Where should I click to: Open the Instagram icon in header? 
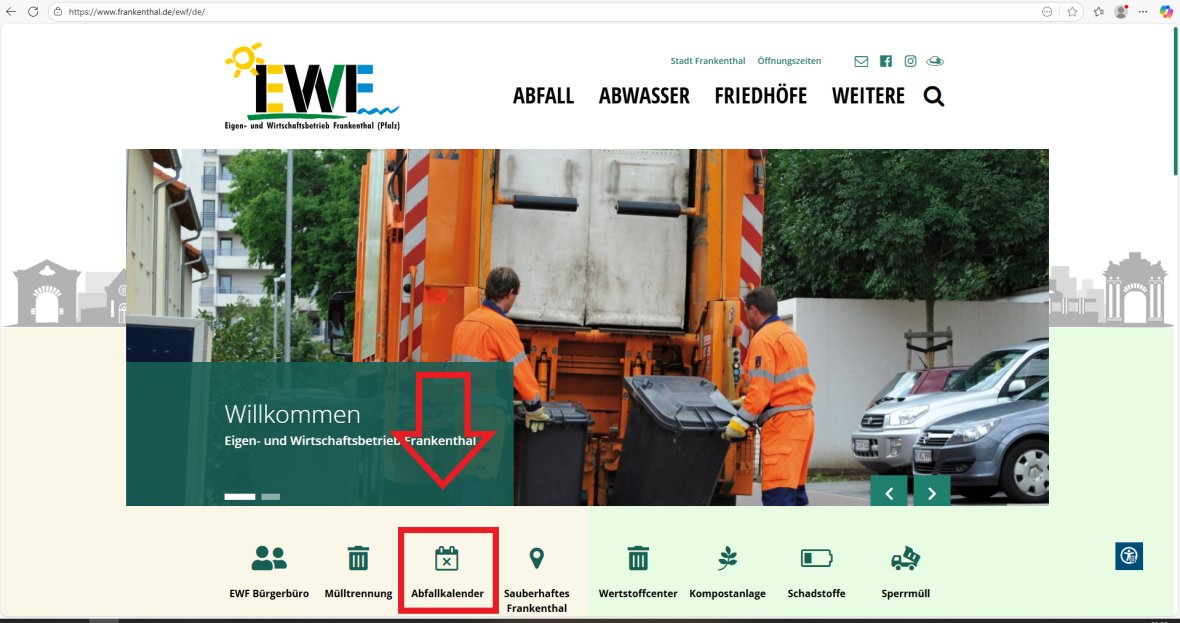coord(910,61)
